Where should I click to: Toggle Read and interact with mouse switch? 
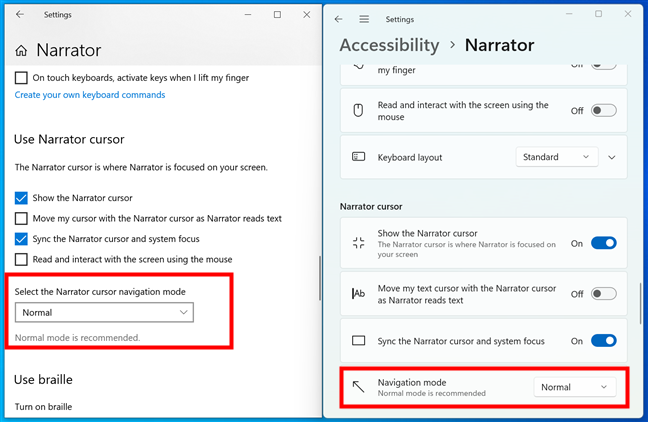click(603, 110)
